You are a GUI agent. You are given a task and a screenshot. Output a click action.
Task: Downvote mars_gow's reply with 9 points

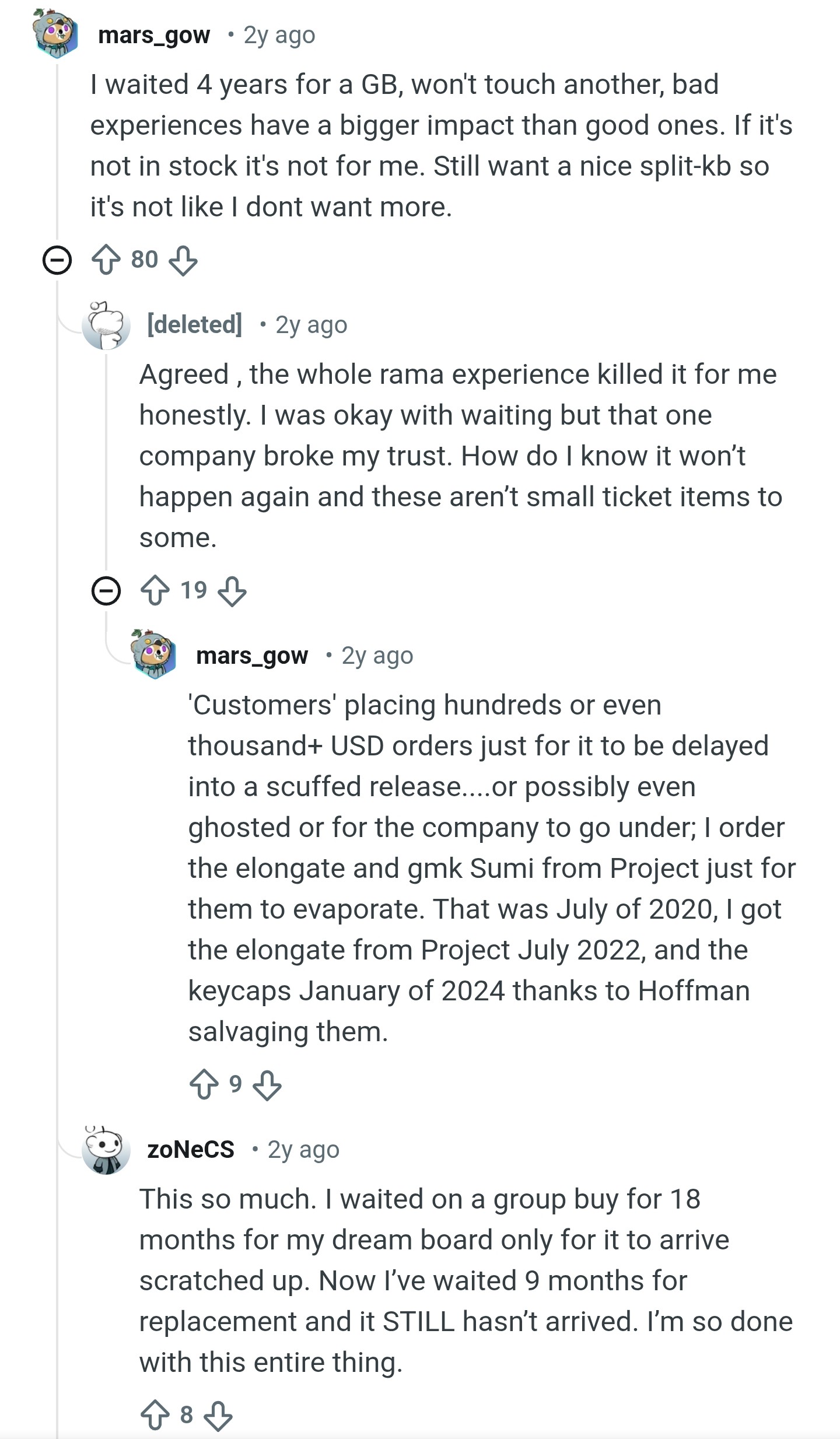coord(267,1084)
